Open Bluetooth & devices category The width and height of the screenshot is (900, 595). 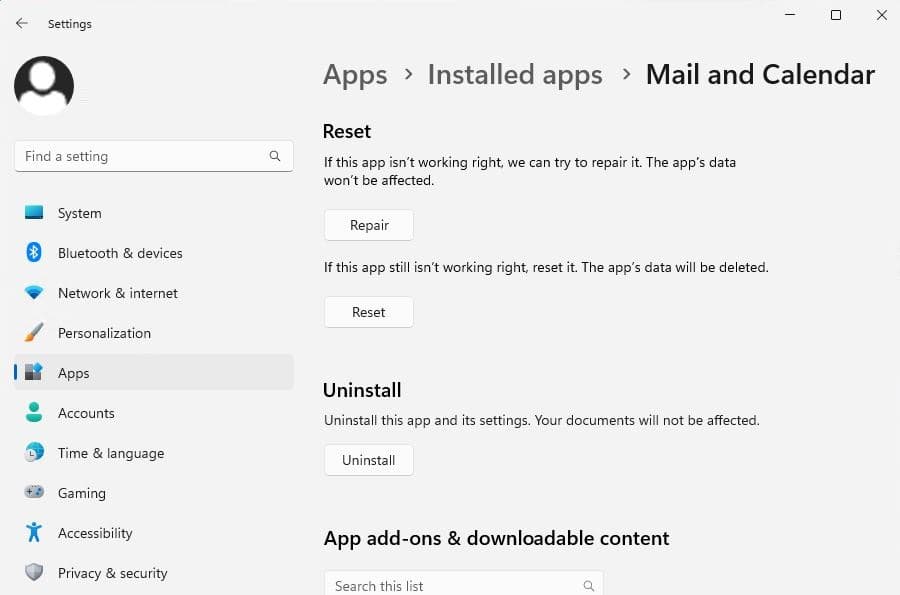click(154, 253)
